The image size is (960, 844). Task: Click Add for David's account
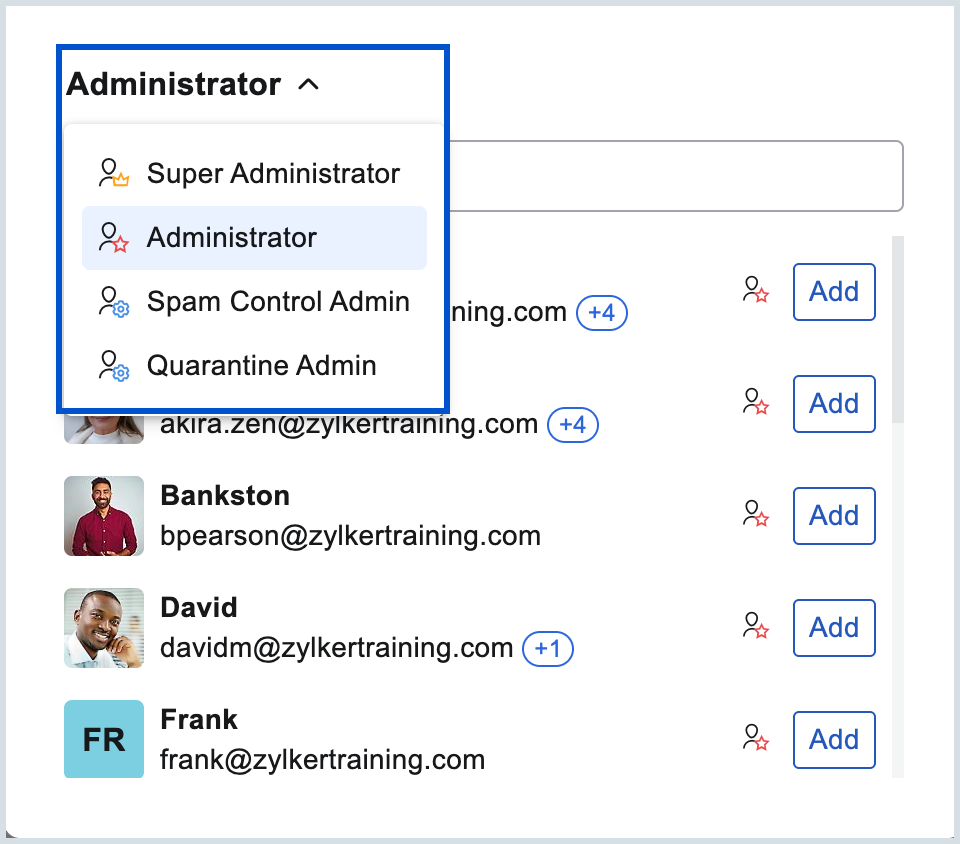pyautogui.click(x=834, y=627)
